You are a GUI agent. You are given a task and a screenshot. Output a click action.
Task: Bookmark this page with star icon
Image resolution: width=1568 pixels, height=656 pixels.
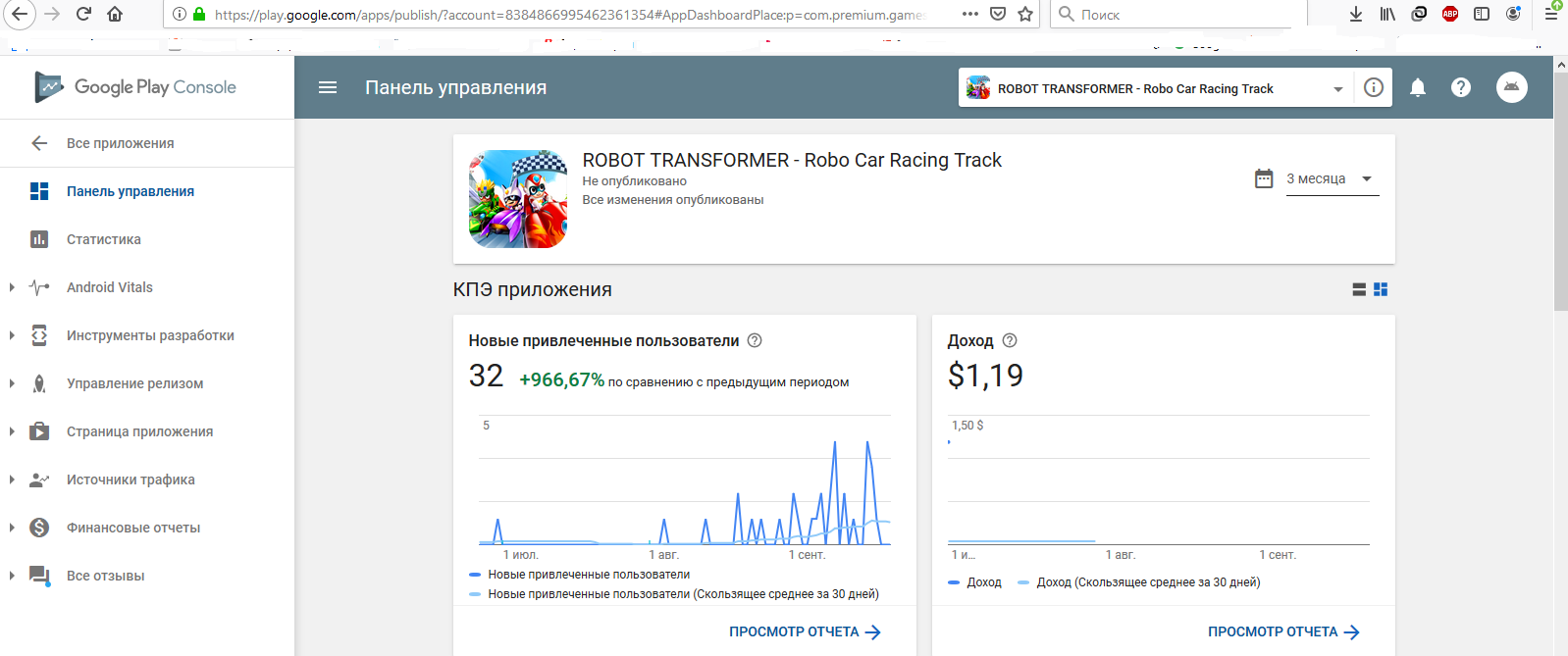click(1025, 14)
